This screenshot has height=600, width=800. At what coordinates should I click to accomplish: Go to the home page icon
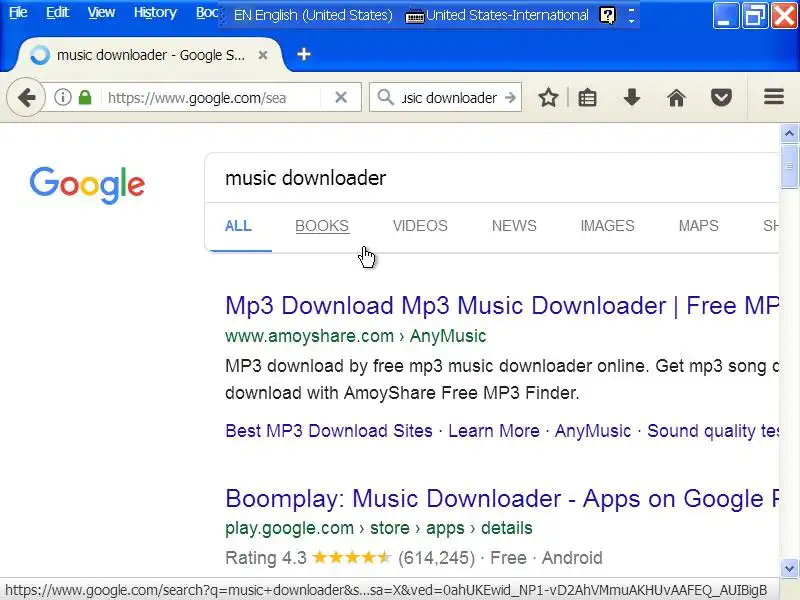[677, 97]
